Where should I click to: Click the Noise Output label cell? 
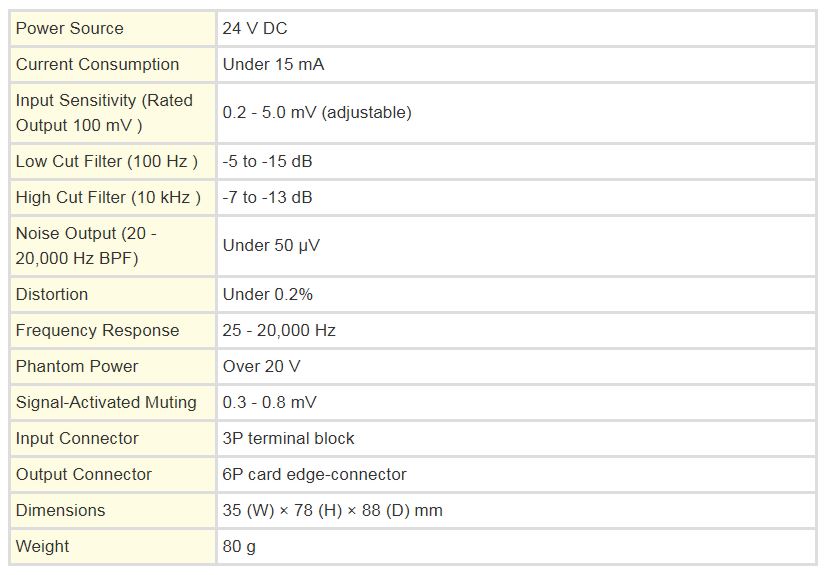pyautogui.click(x=113, y=246)
